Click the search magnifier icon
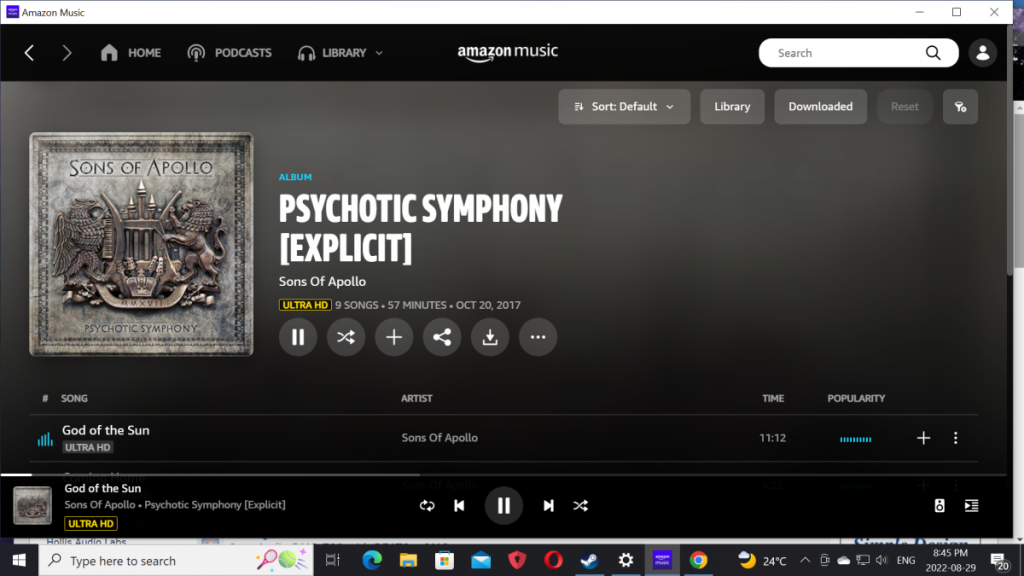Screen dimensions: 1024x576 point(933,53)
